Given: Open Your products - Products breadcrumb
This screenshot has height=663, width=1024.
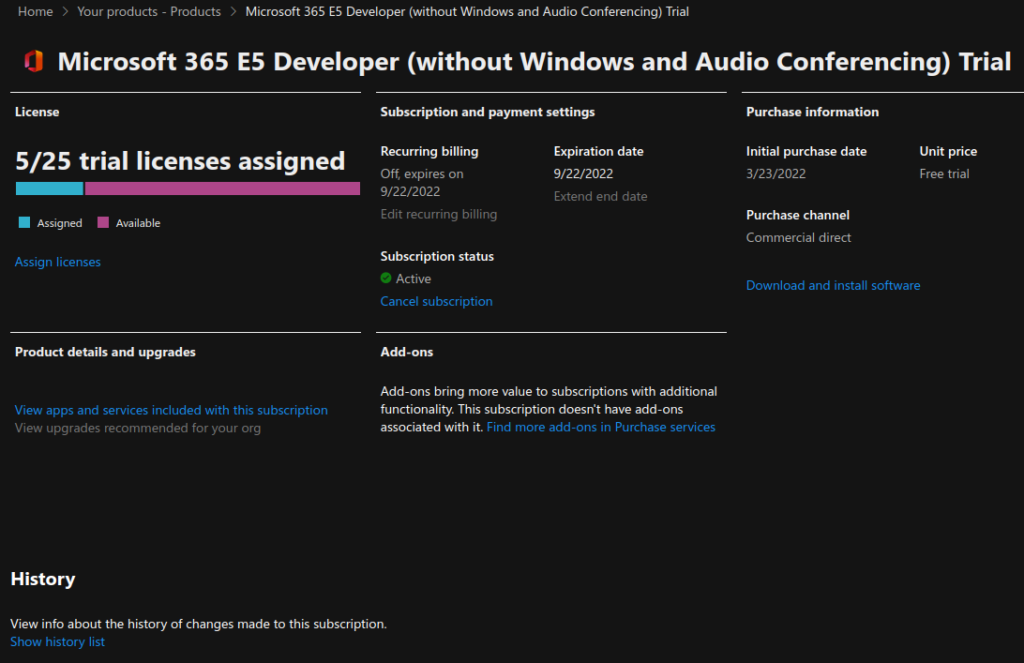Looking at the screenshot, I should (x=149, y=12).
